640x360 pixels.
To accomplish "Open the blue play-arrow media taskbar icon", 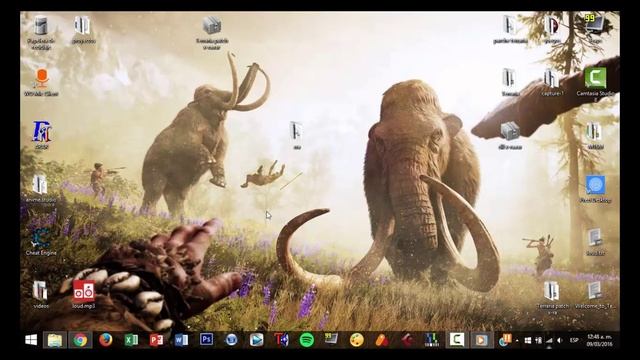I will click(x=256, y=340).
